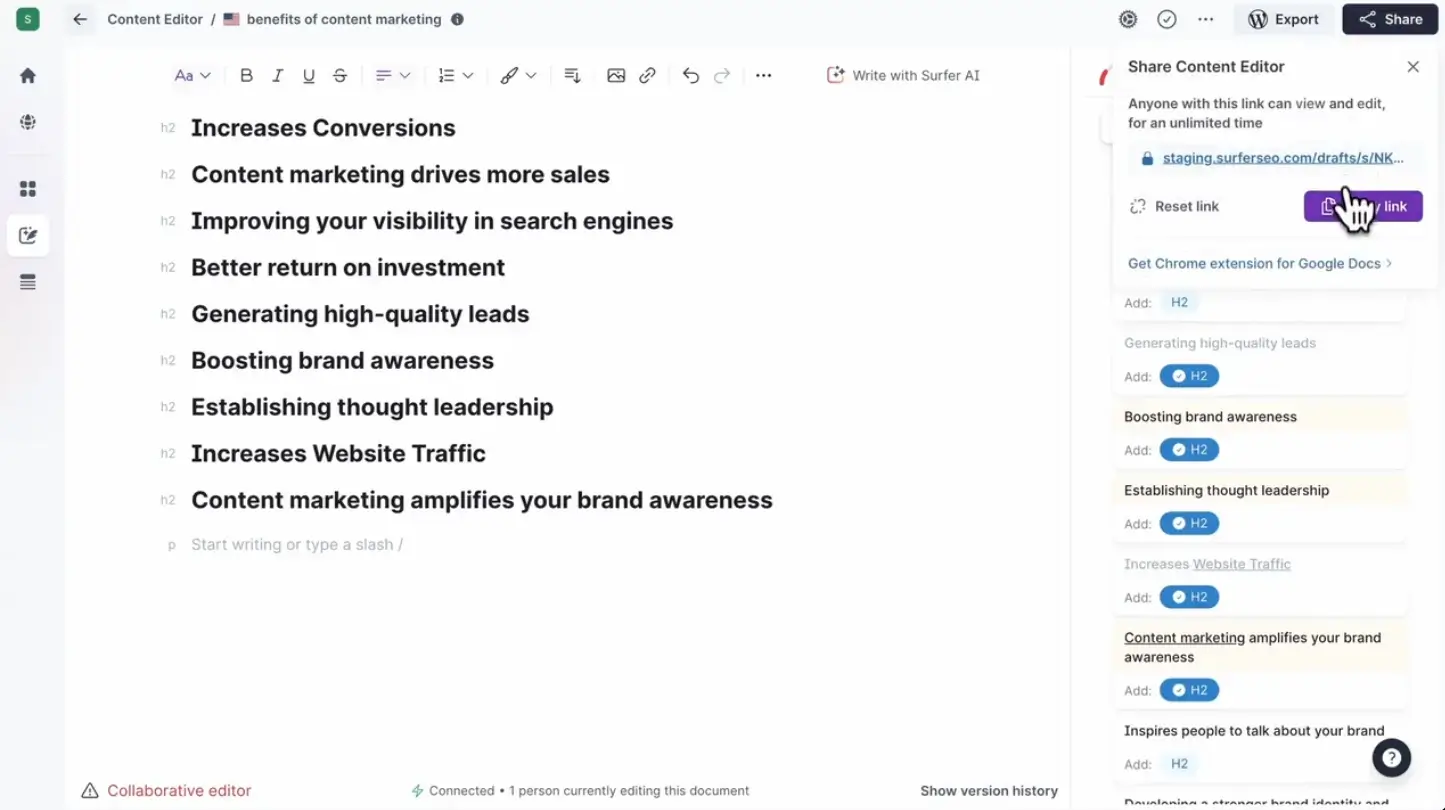The width and height of the screenshot is (1445, 810).
Task: Add H2 for Inspires people to talk
Action: pyautogui.click(x=1179, y=764)
